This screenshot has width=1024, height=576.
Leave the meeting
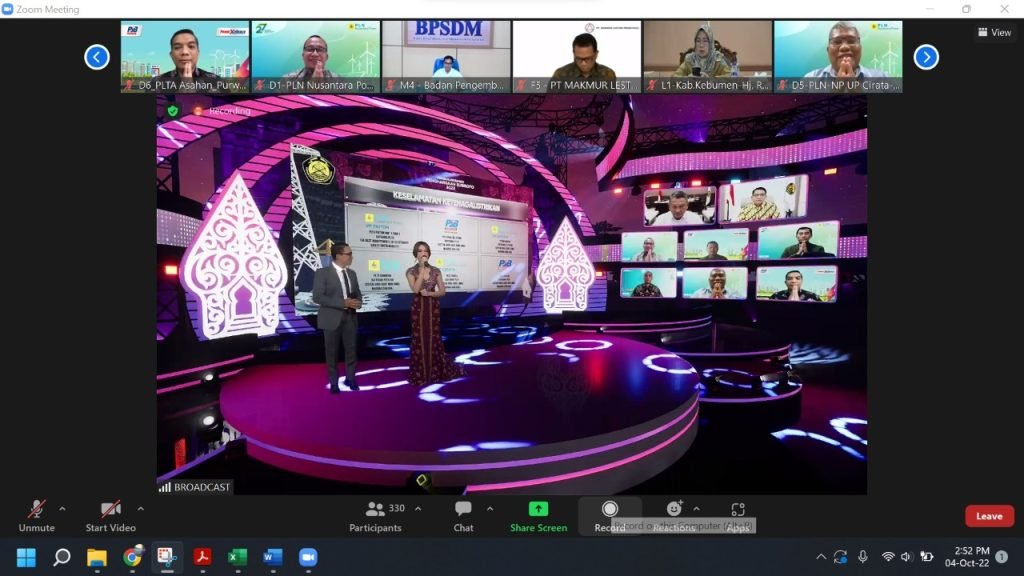click(x=988, y=516)
